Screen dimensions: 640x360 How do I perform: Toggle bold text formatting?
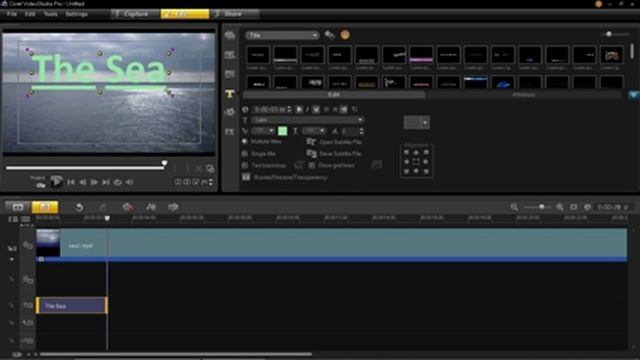[x=299, y=109]
